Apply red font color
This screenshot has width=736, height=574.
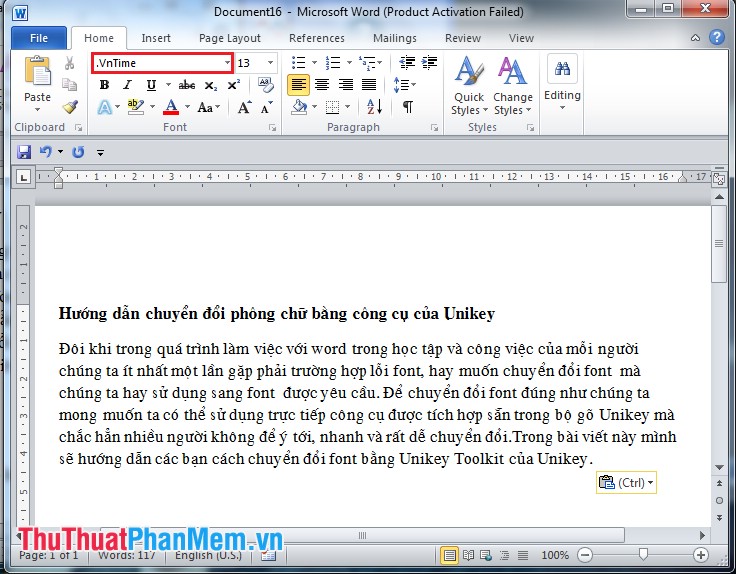tap(171, 107)
